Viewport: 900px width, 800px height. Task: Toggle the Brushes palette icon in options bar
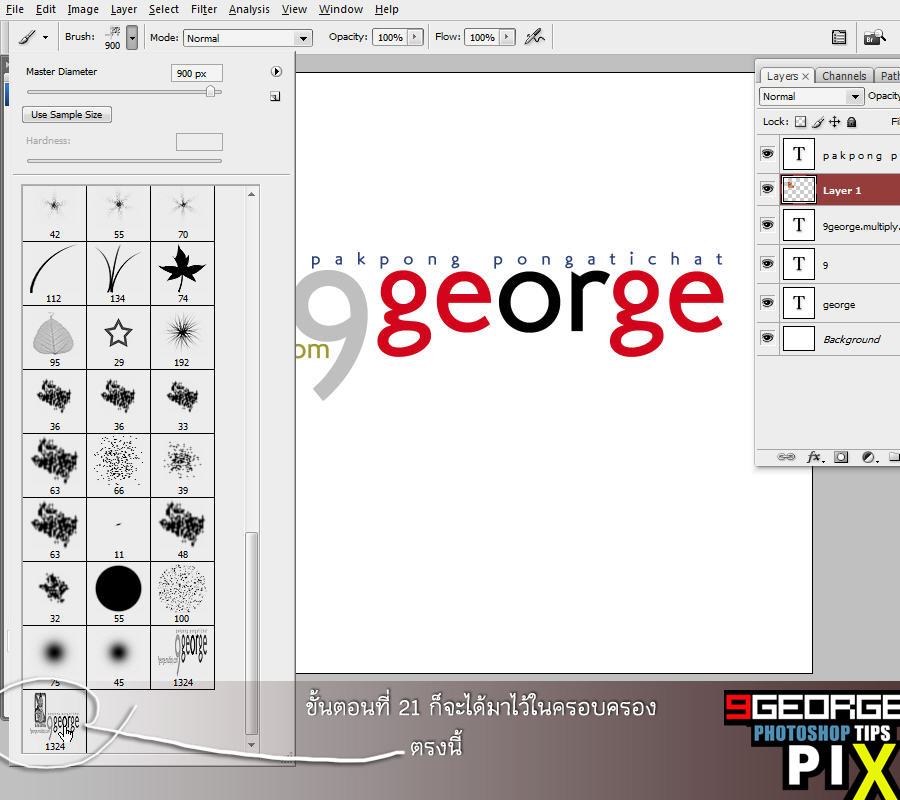pyautogui.click(x=839, y=37)
